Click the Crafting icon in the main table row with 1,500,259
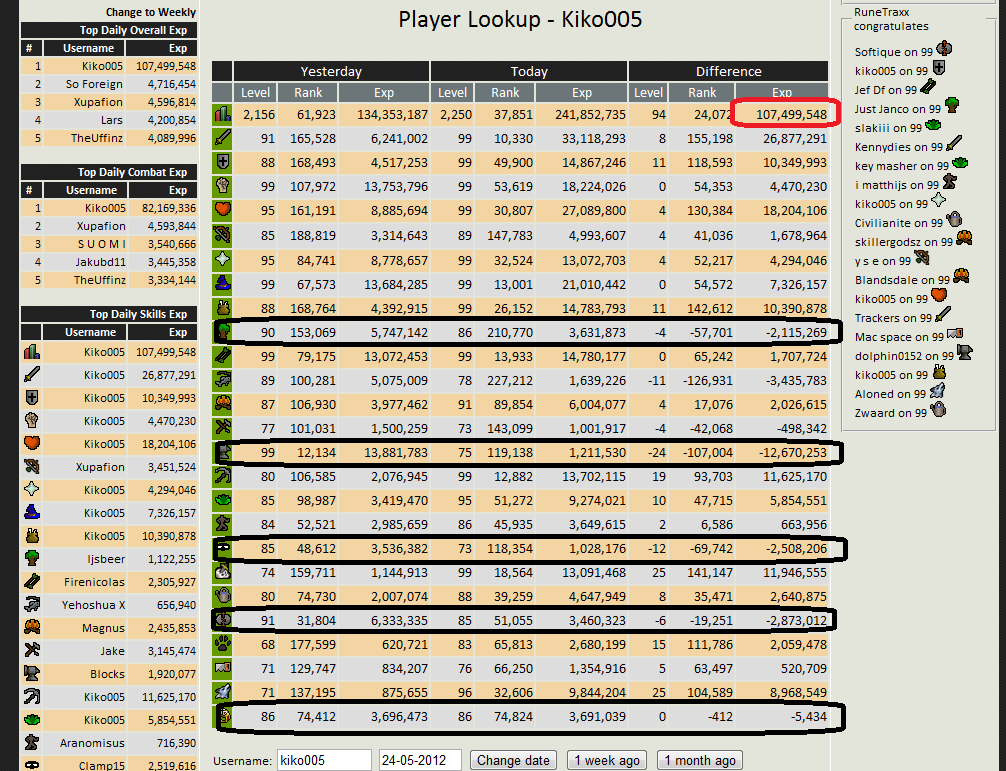The image size is (1006, 771). 223,428
